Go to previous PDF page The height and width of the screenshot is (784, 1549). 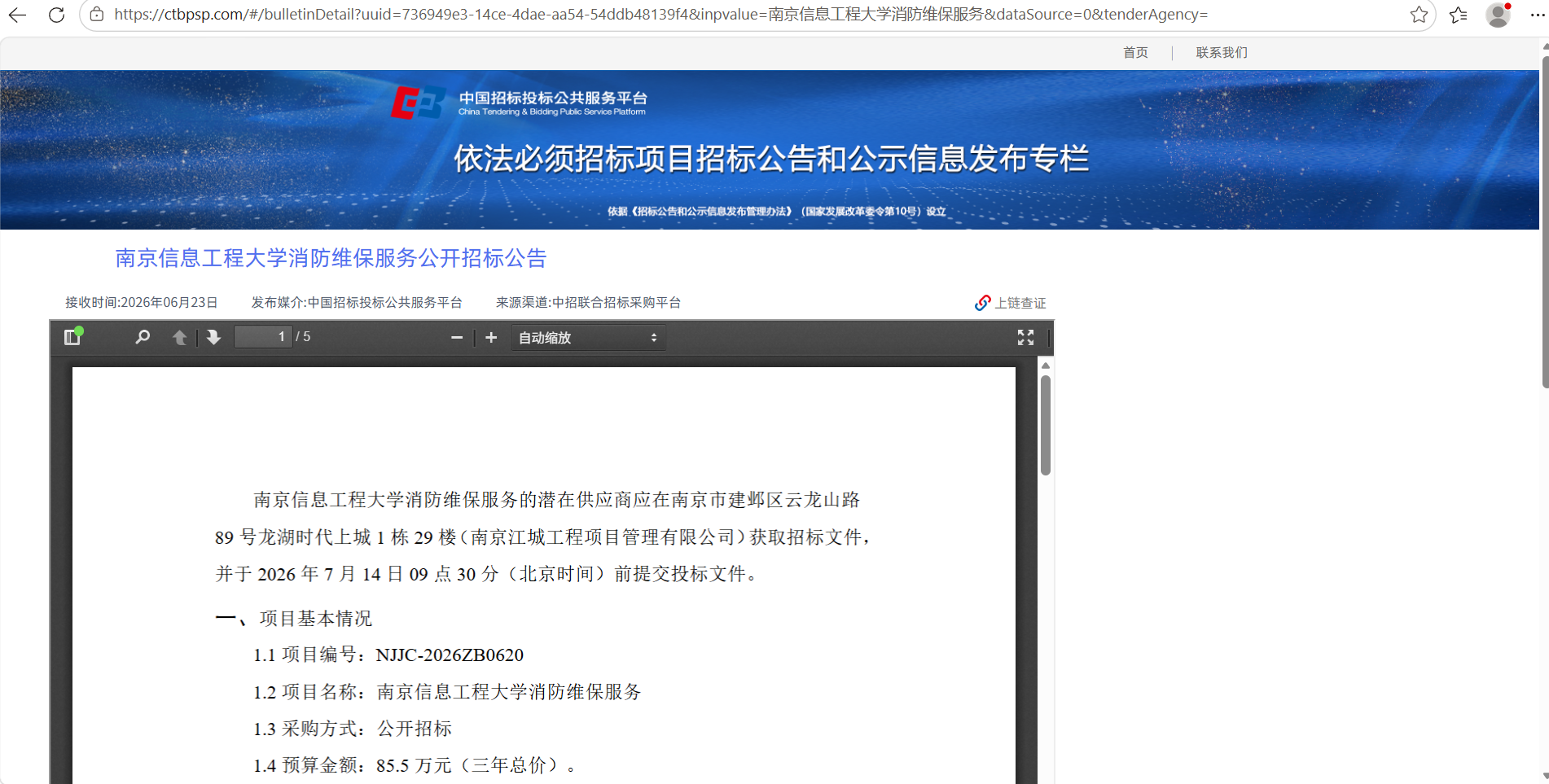click(180, 337)
